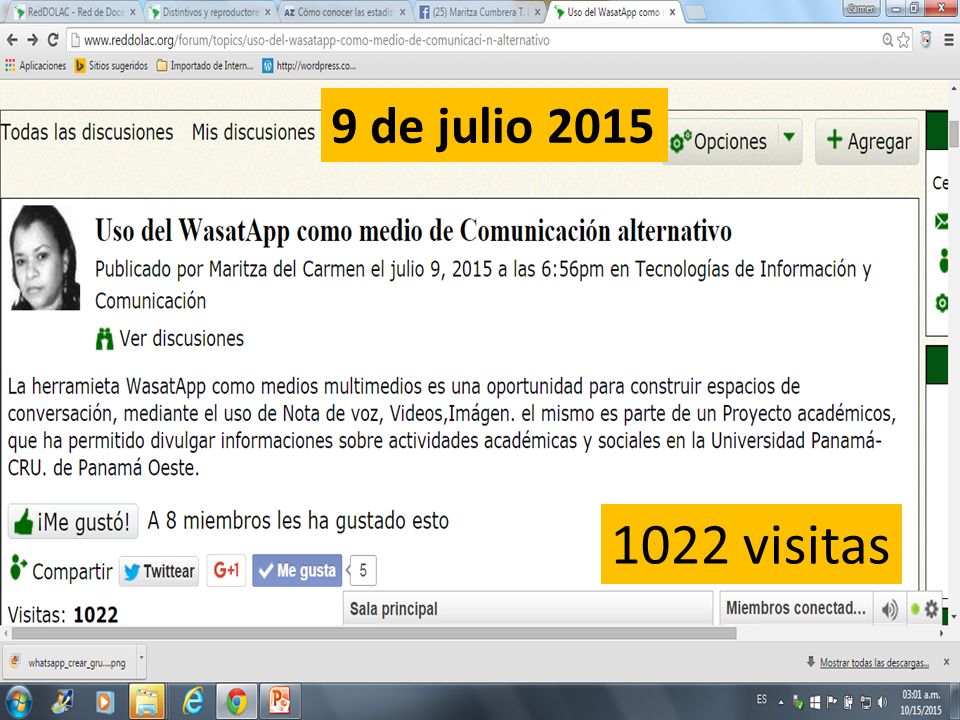Viewport: 960px width, 720px height.
Task: Click the vertical scrollbar thumb
Action: pyautogui.click(x=954, y=134)
